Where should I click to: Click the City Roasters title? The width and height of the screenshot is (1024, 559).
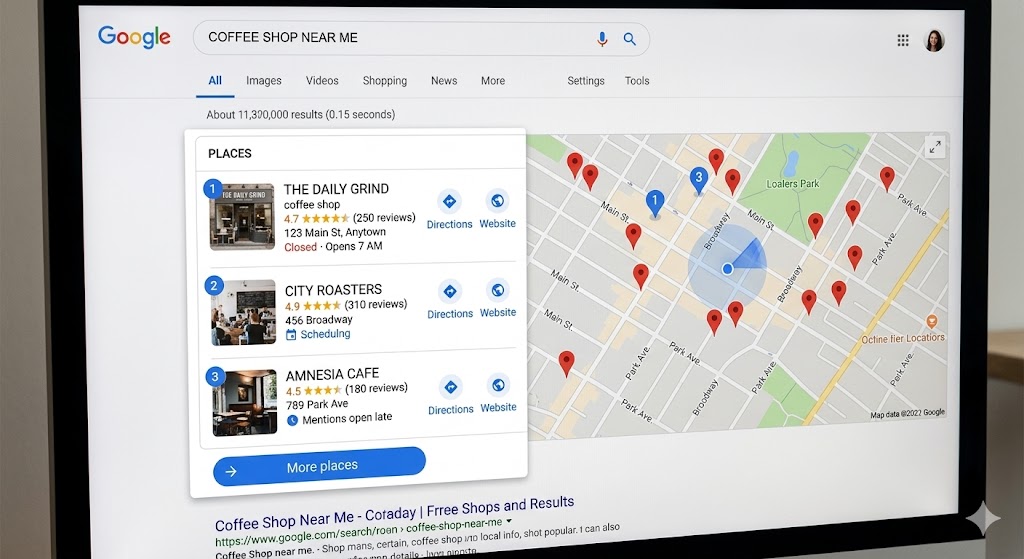point(333,289)
